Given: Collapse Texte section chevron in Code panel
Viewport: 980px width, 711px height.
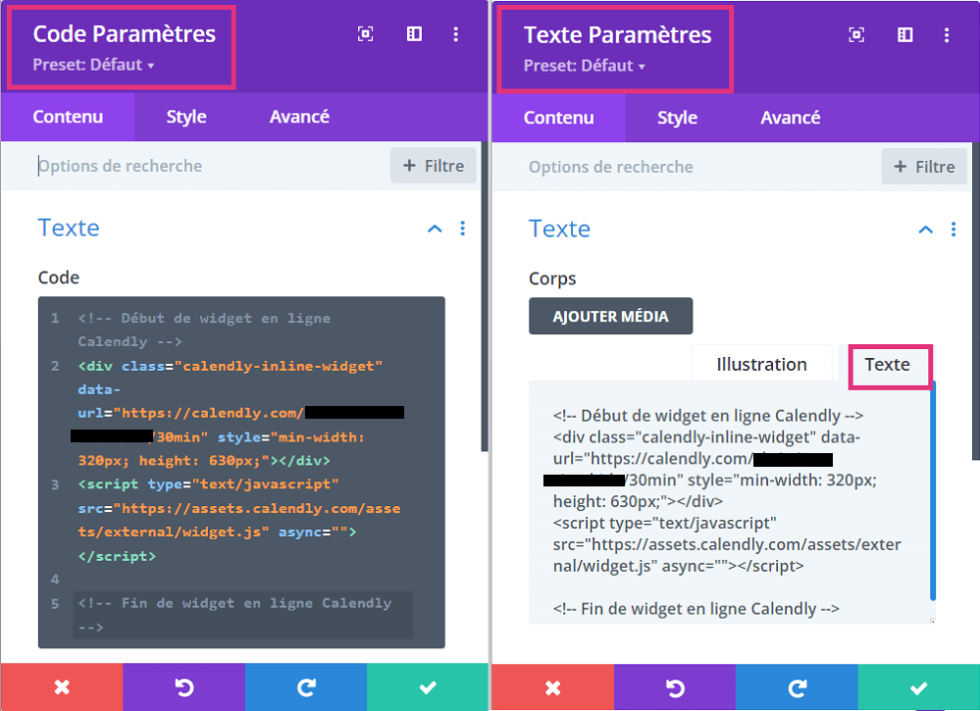Looking at the screenshot, I should coord(435,229).
